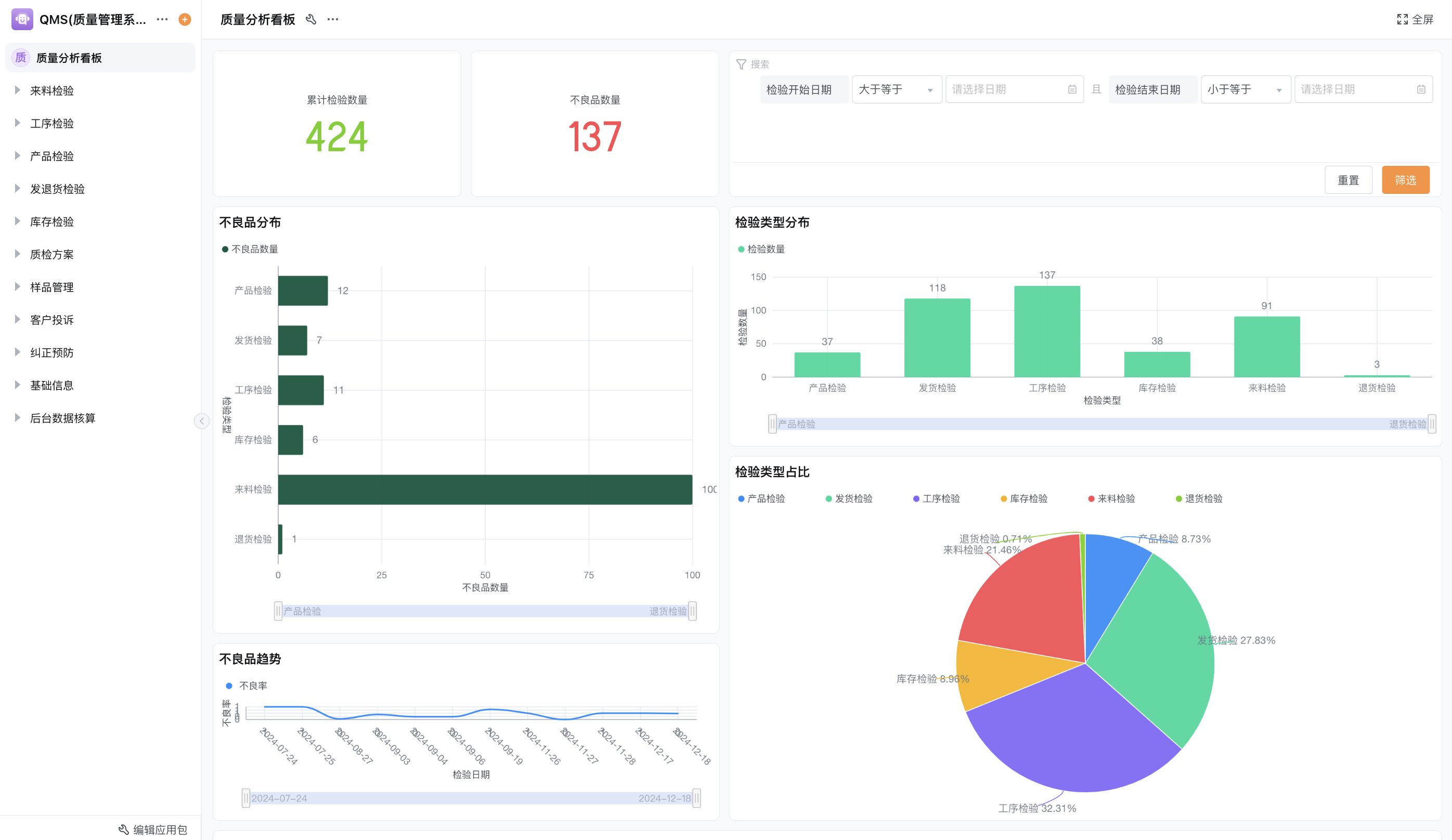Click the QMS app logo icon

[x=22, y=20]
